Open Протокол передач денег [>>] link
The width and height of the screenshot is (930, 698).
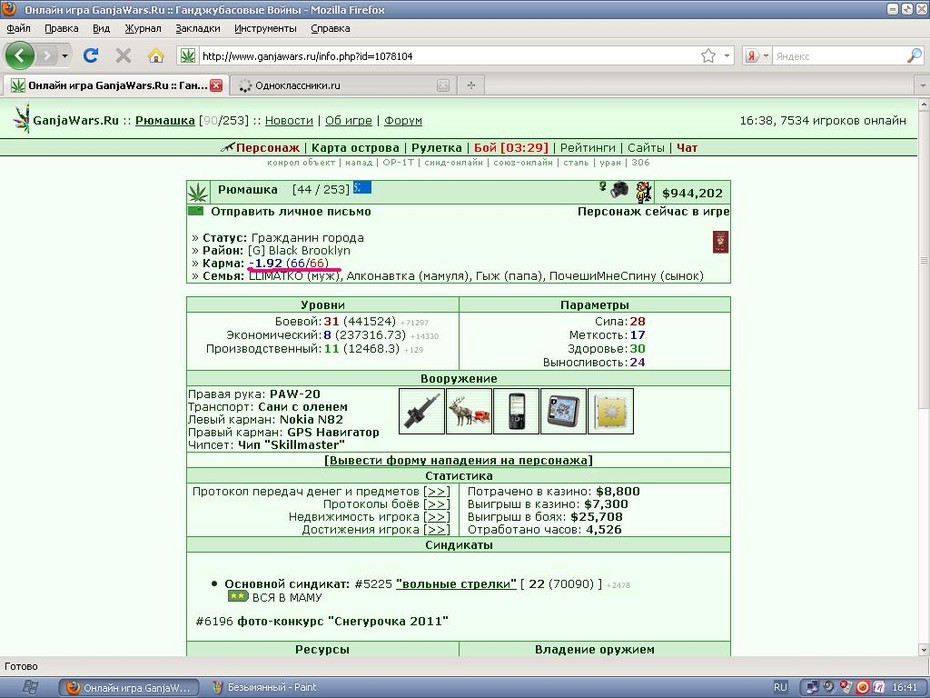(x=437, y=491)
